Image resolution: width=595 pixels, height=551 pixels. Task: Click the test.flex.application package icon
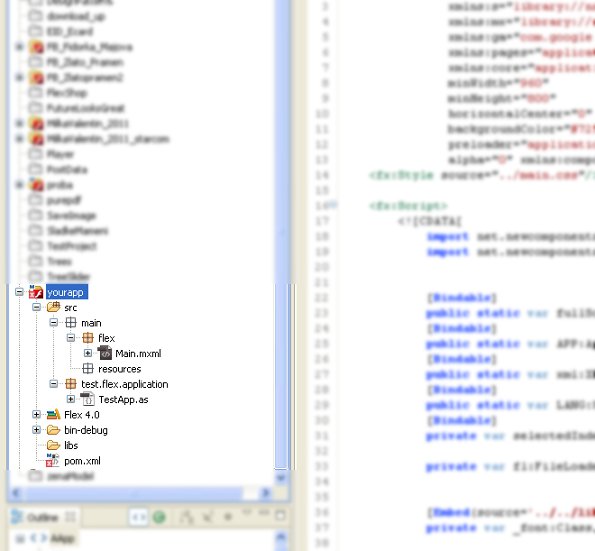tap(71, 384)
